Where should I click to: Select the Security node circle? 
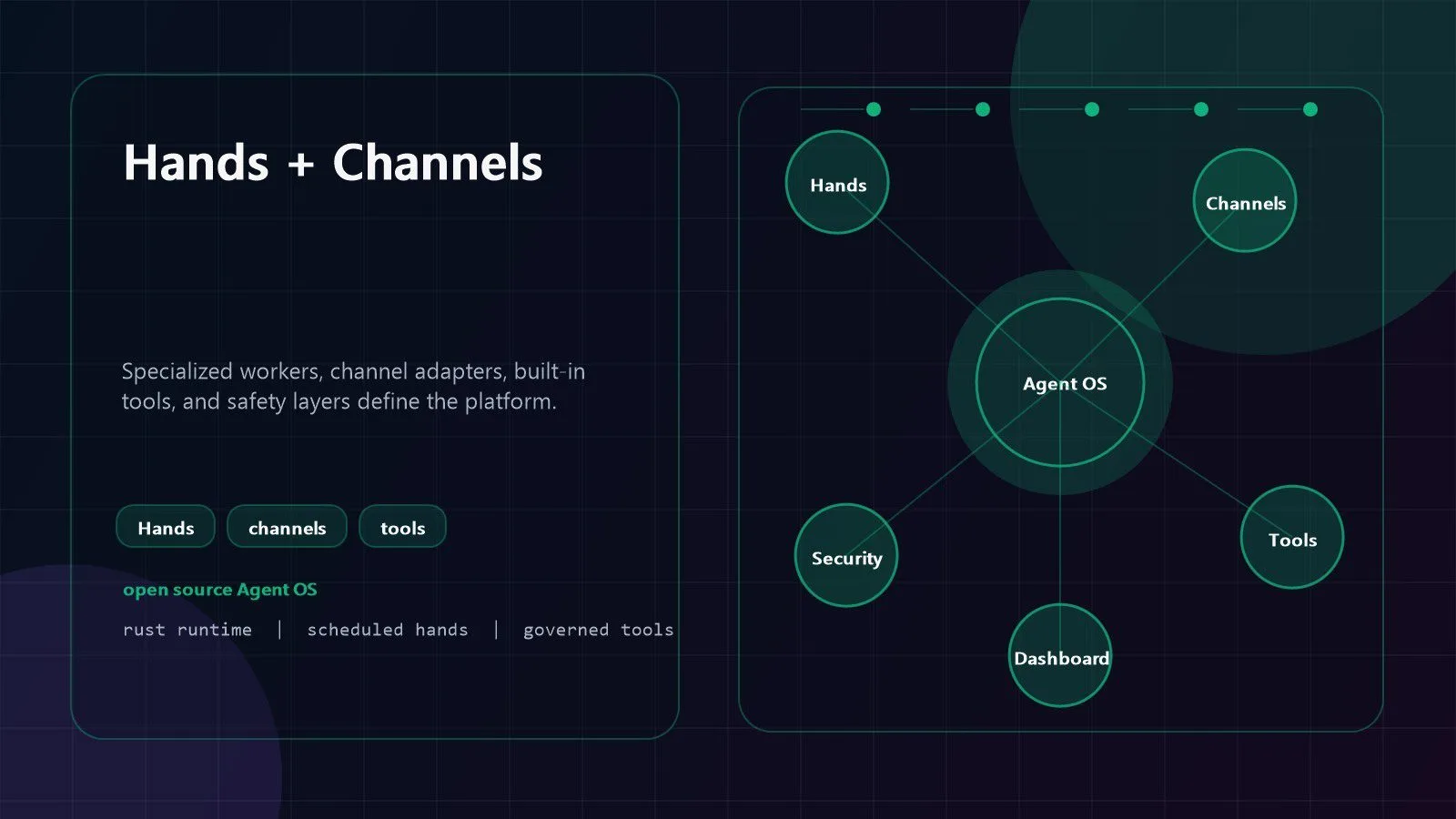point(846,555)
